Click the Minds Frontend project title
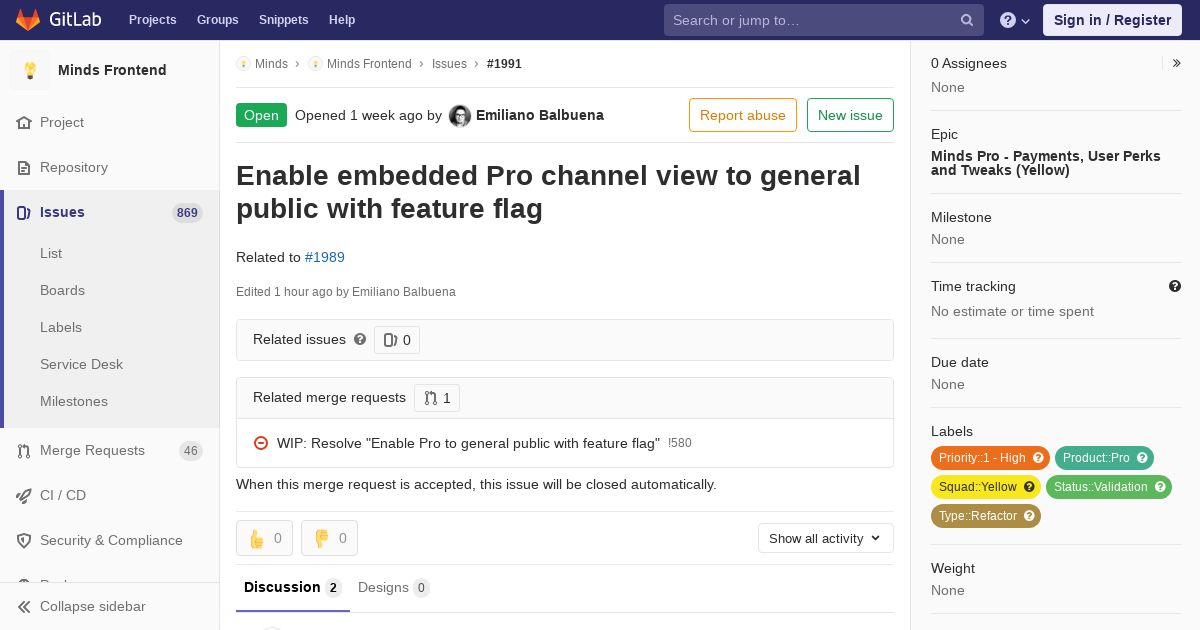The image size is (1200, 630). (x=112, y=70)
